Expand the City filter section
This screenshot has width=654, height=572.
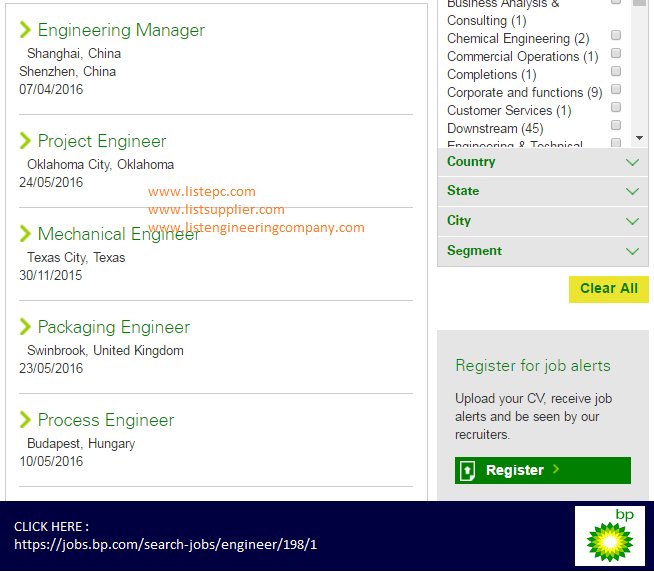(543, 221)
